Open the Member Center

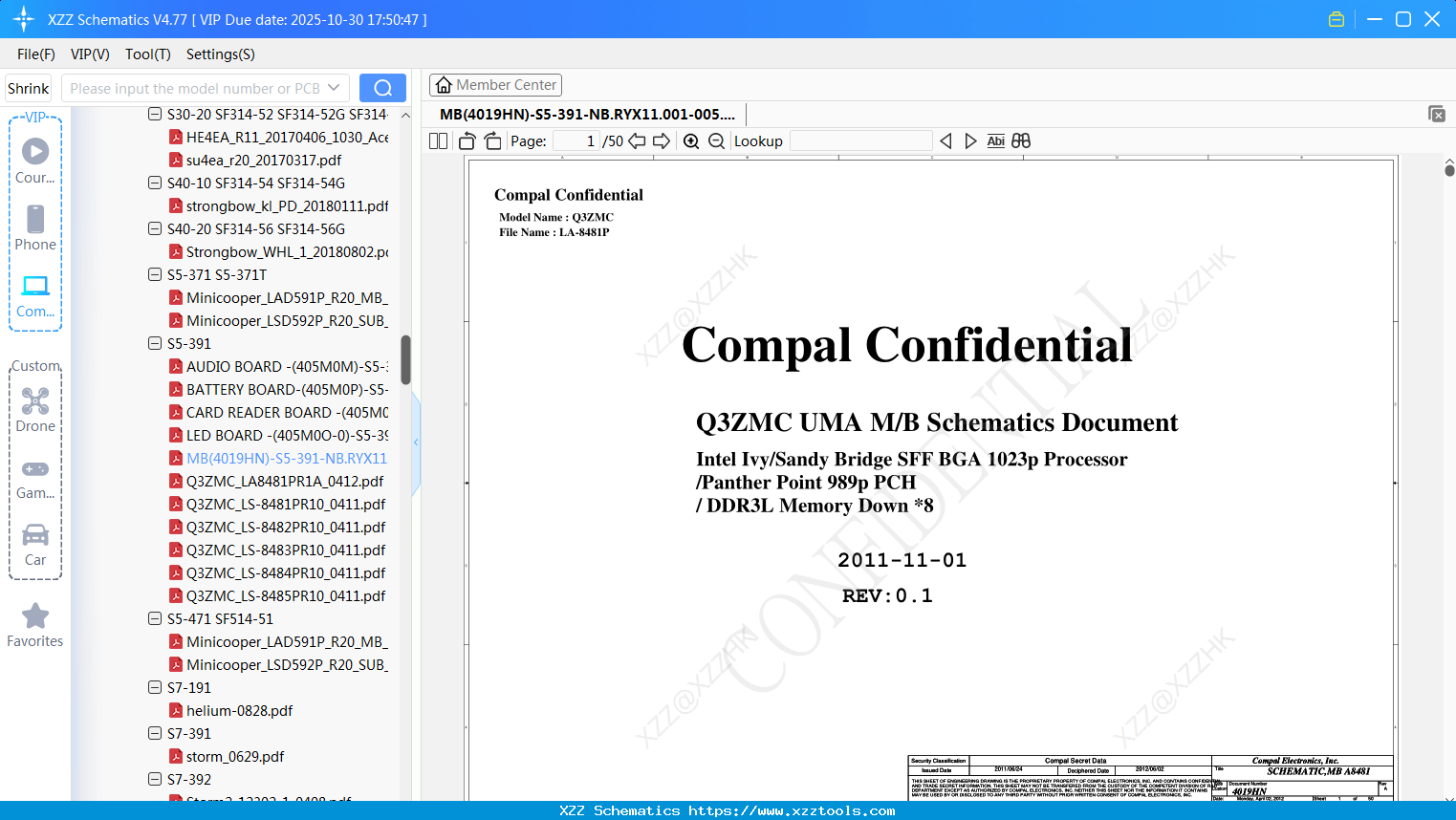coord(495,85)
